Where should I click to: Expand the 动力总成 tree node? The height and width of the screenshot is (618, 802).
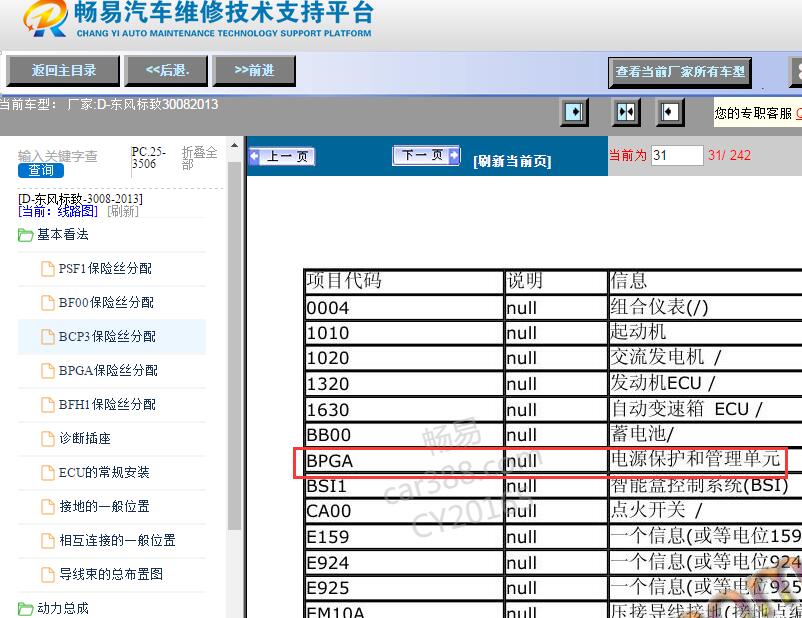62,608
